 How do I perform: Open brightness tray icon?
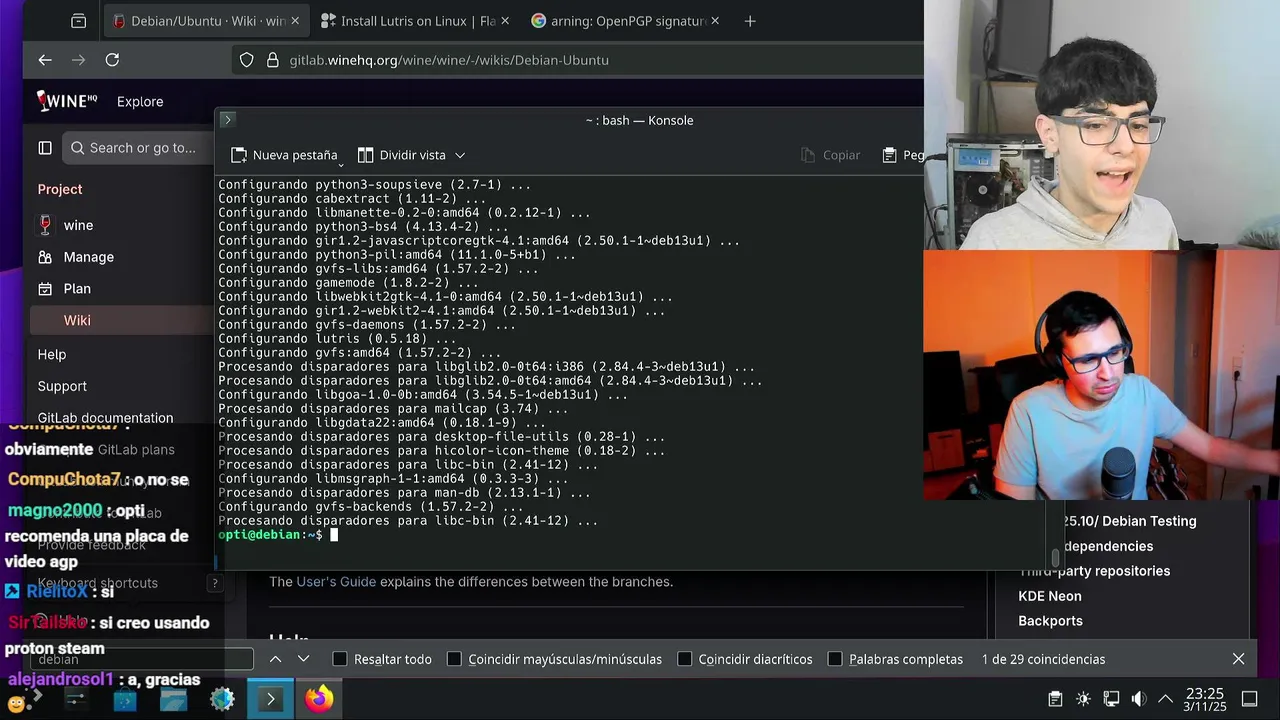point(1083,699)
